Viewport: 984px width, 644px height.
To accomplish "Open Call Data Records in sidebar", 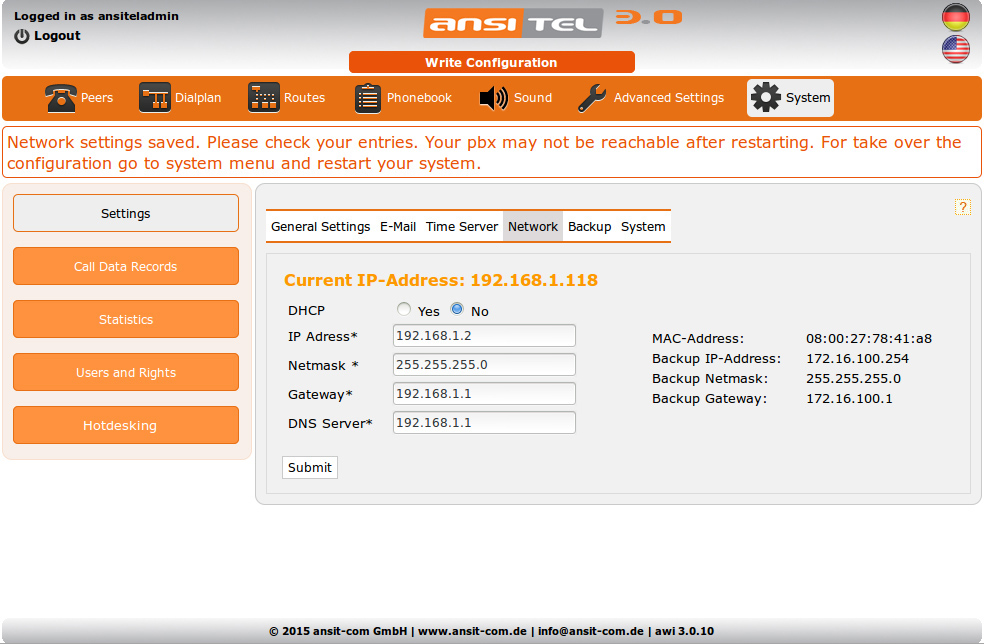I will (126, 267).
